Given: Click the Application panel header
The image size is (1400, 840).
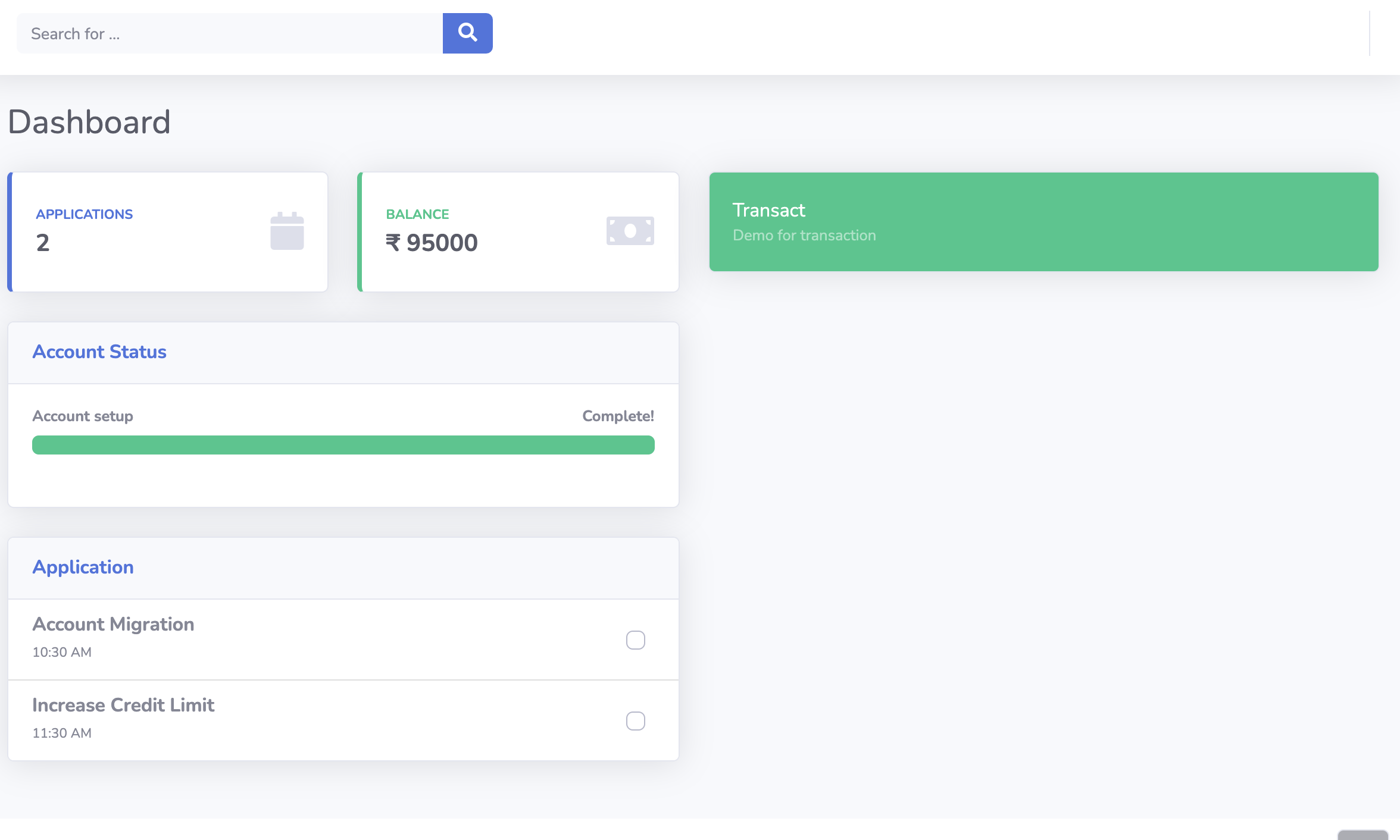Looking at the screenshot, I should [83, 568].
